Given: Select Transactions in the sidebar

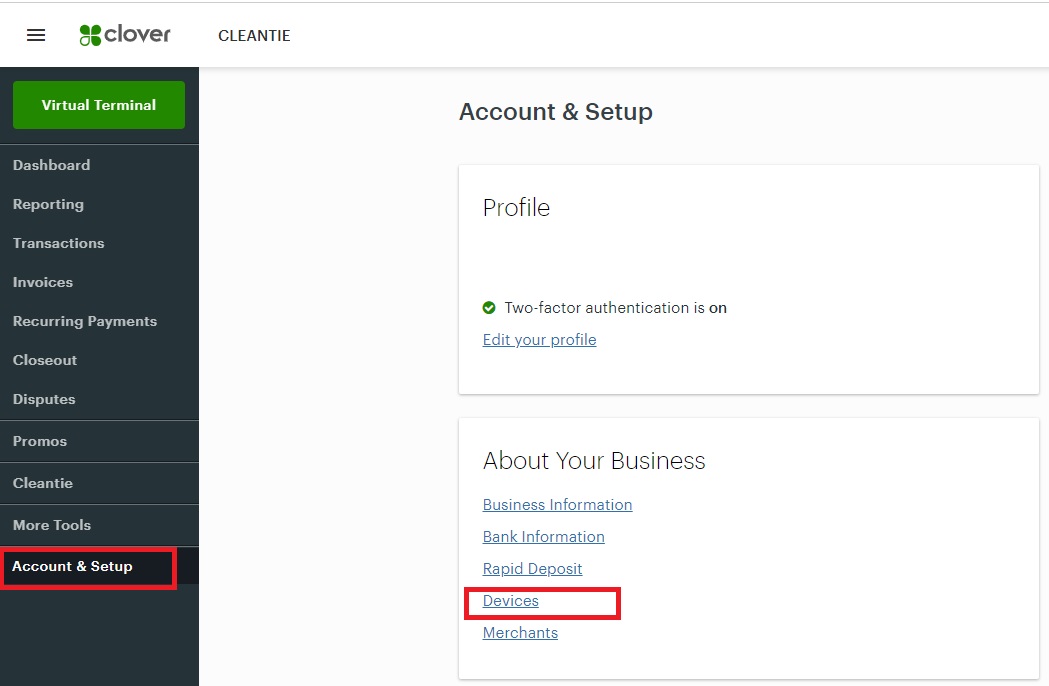Looking at the screenshot, I should tap(58, 243).
